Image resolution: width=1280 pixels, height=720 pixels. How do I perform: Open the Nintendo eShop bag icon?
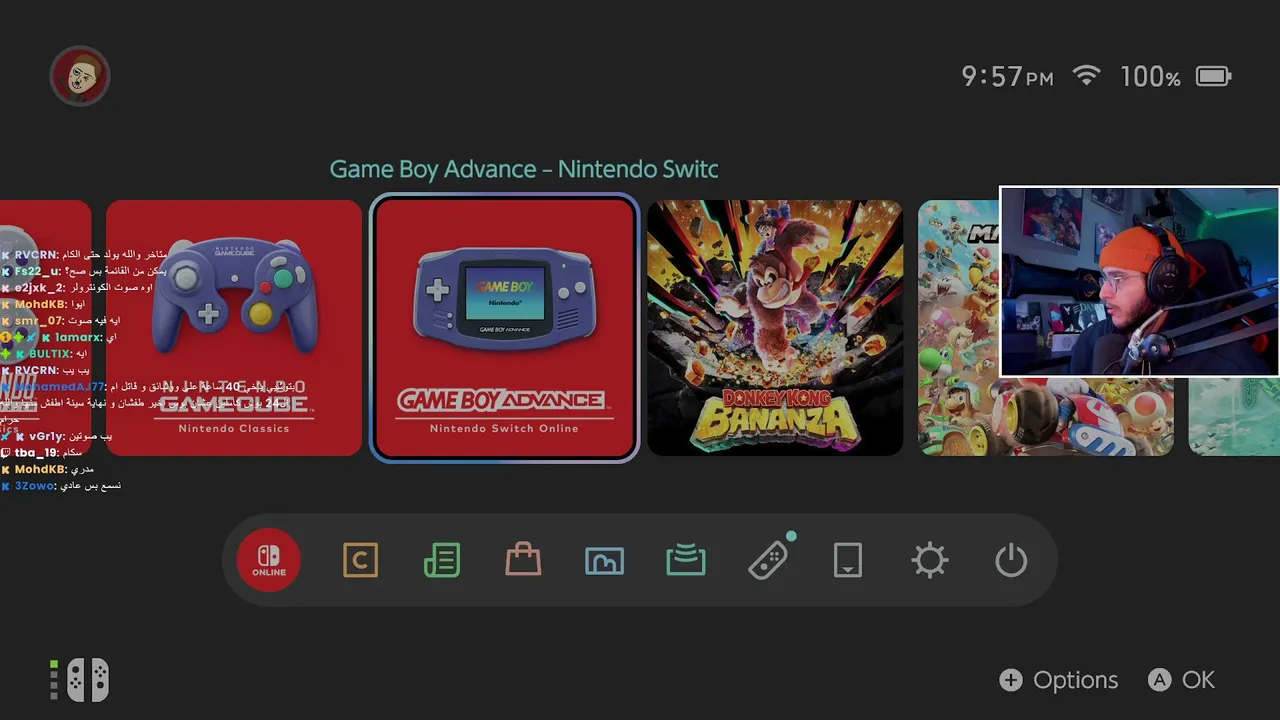coord(523,560)
